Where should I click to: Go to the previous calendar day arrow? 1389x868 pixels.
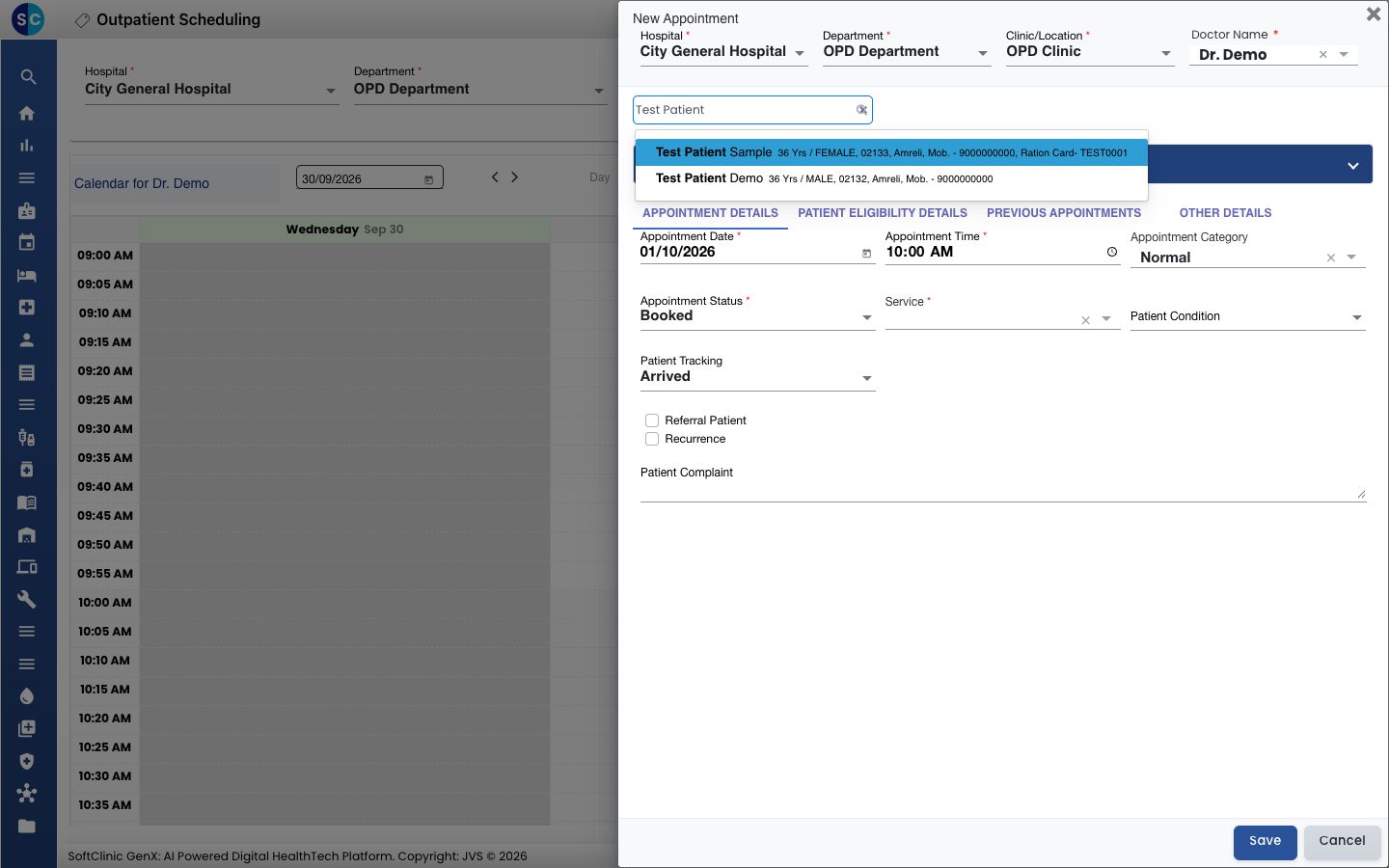(x=495, y=177)
